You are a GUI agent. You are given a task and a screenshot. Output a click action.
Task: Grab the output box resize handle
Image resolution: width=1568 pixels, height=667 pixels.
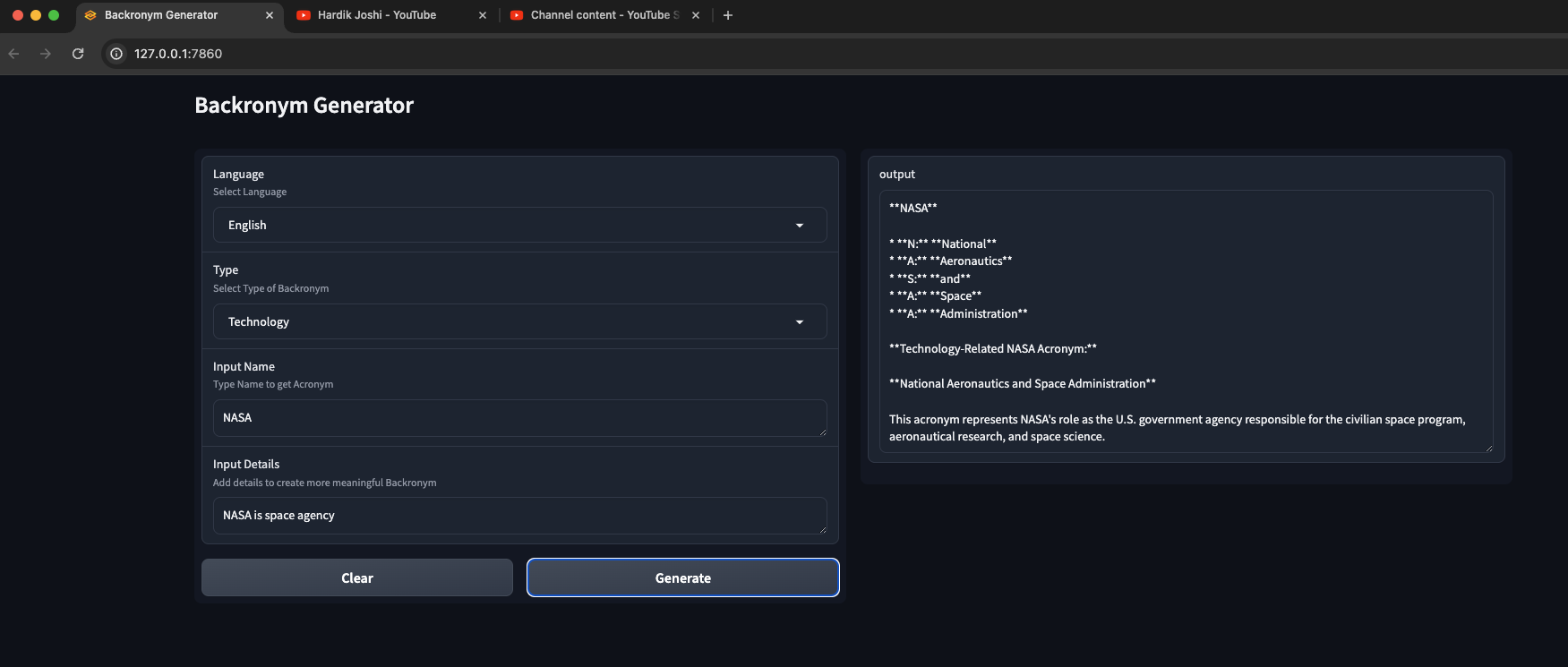pos(1488,448)
